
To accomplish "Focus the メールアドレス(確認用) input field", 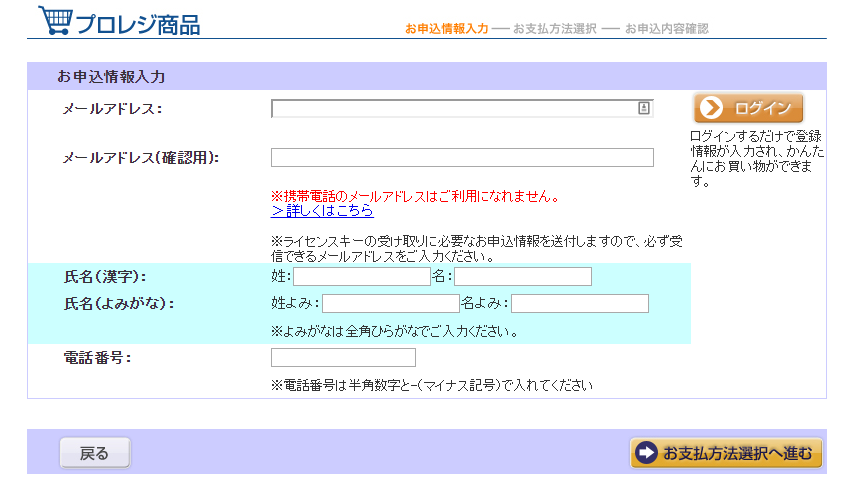I will coord(462,157).
